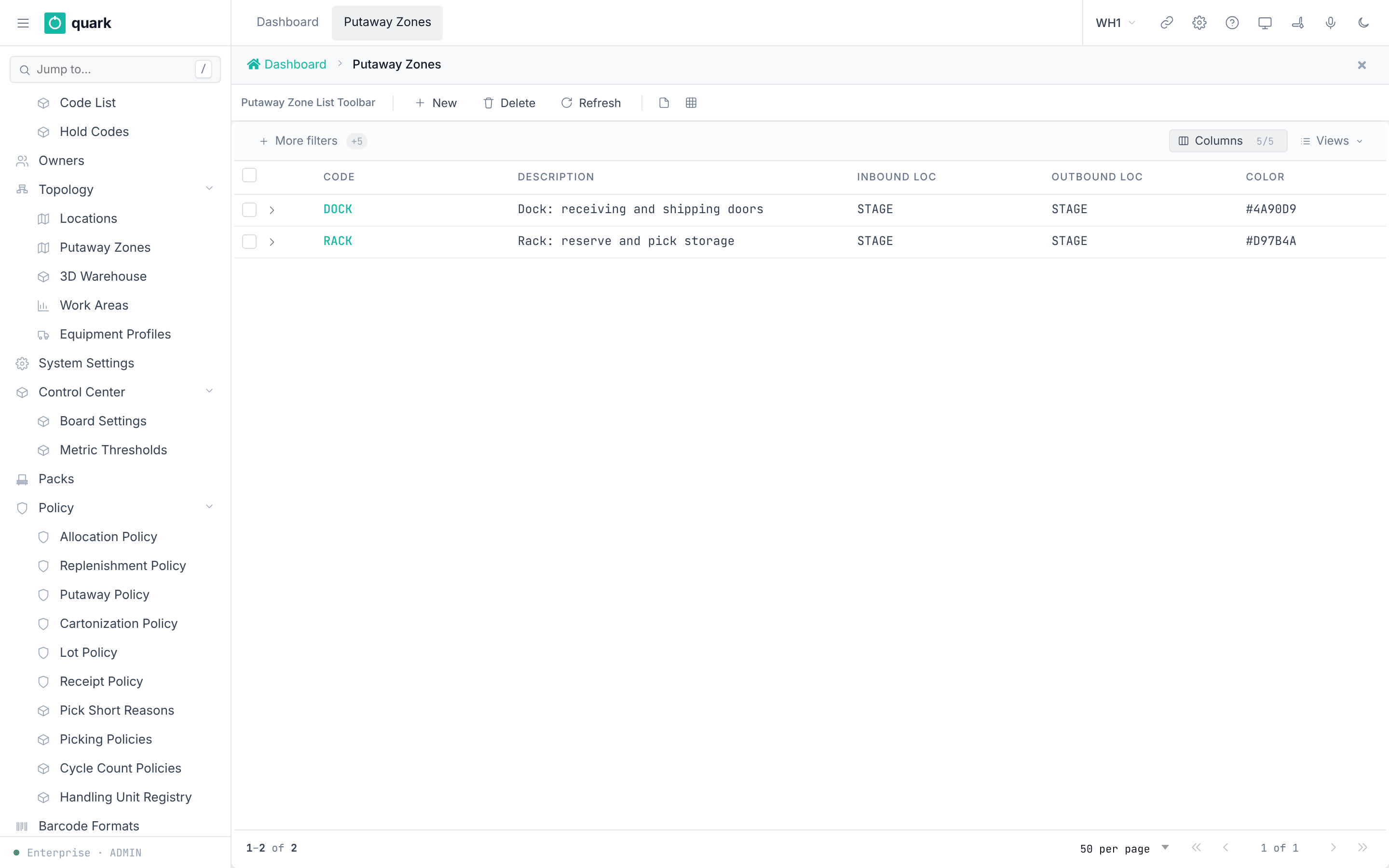This screenshot has width=1389, height=868.
Task: Click the microphone icon
Action: click(1331, 23)
